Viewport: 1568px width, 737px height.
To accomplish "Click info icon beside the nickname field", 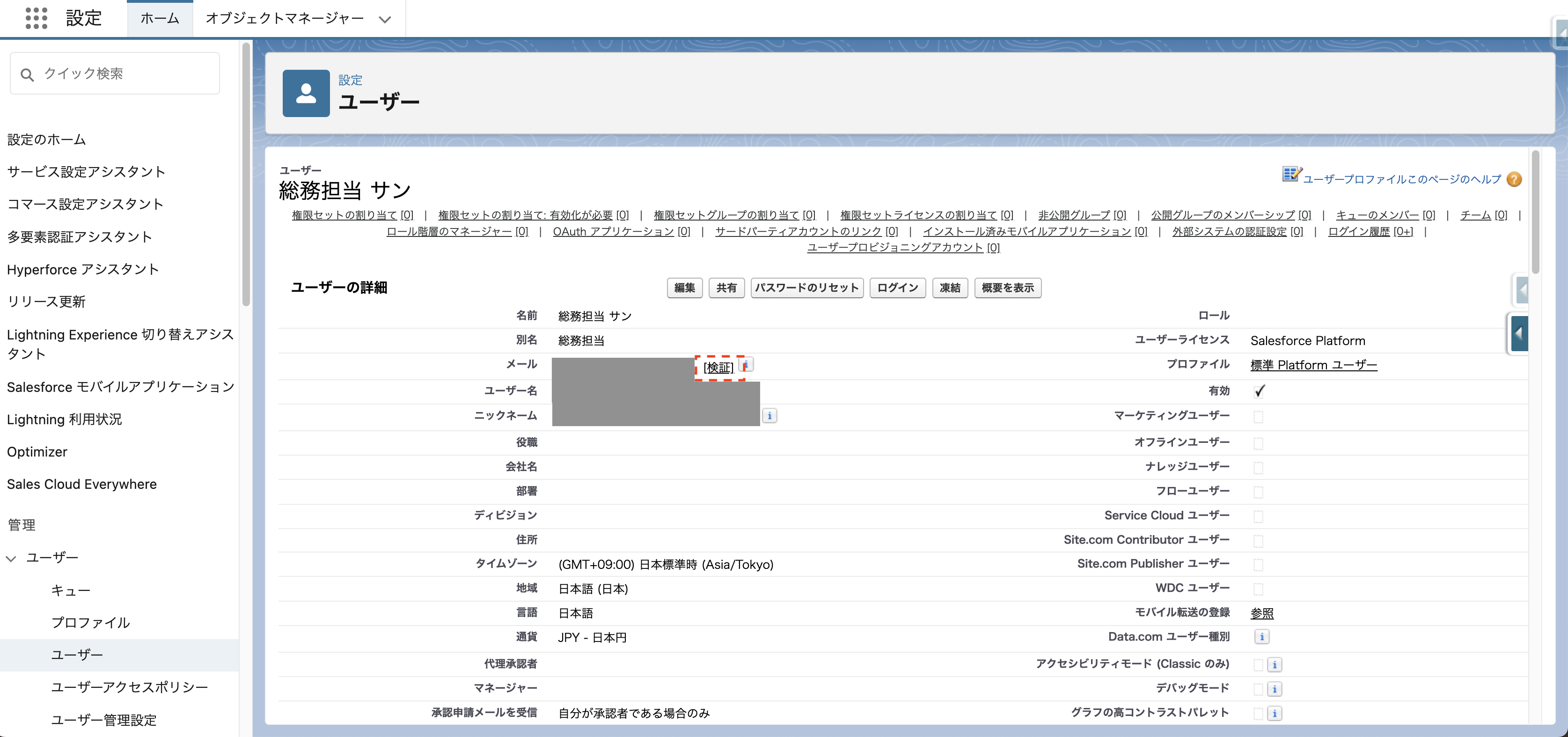I will pos(769,415).
